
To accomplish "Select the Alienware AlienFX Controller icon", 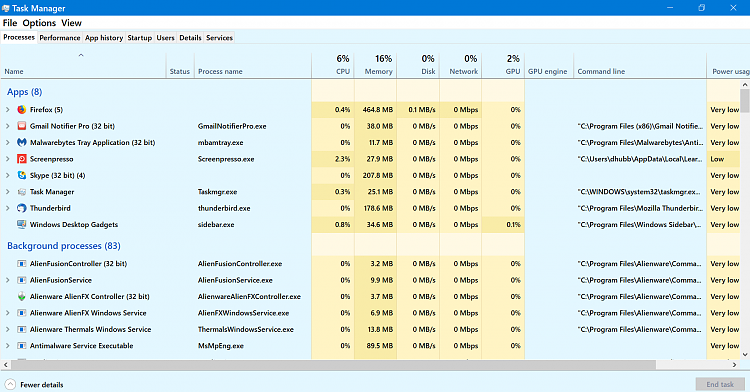I will point(22,296).
